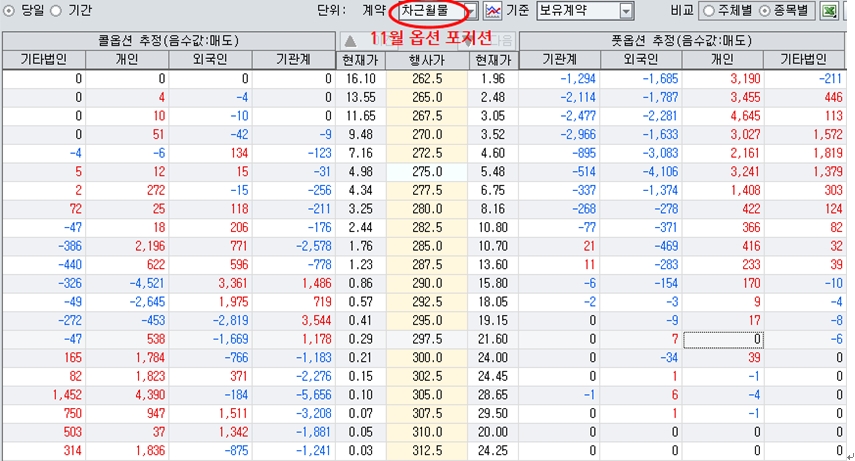Click the 콜옵션 추정 group header
This screenshot has height=461, width=855.
pos(166,40)
